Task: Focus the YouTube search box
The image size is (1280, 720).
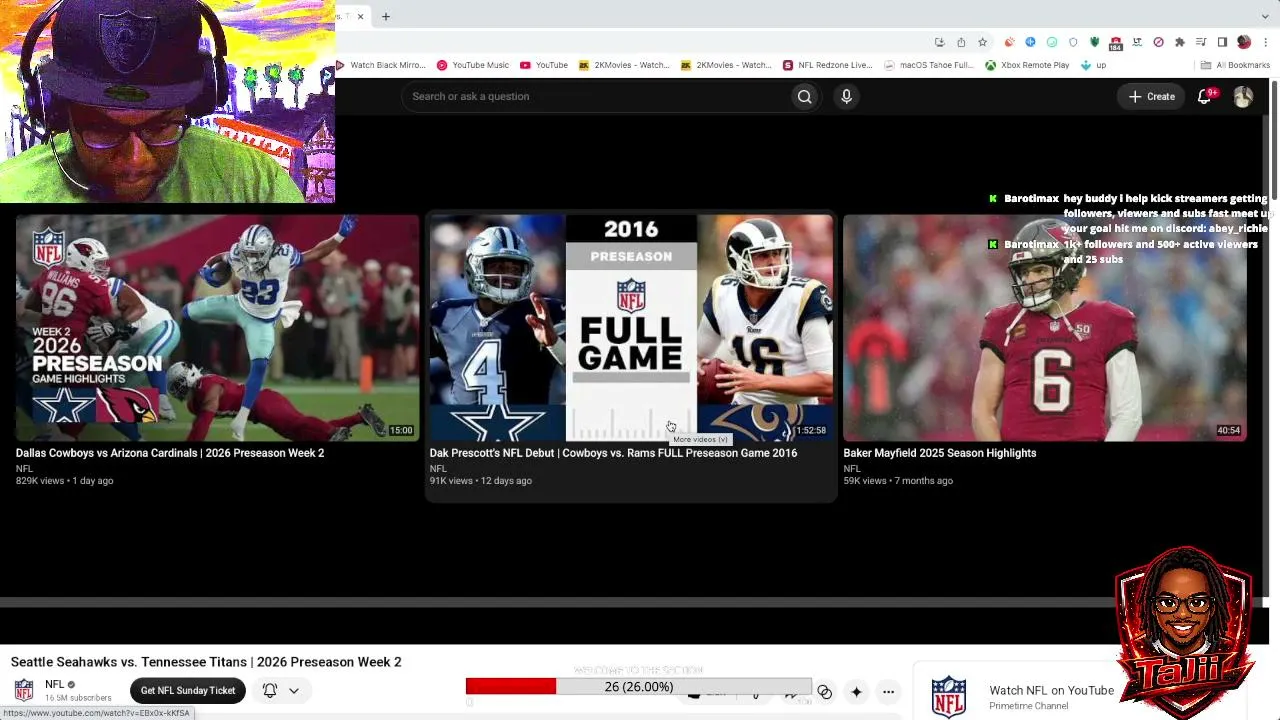Action: tap(595, 96)
